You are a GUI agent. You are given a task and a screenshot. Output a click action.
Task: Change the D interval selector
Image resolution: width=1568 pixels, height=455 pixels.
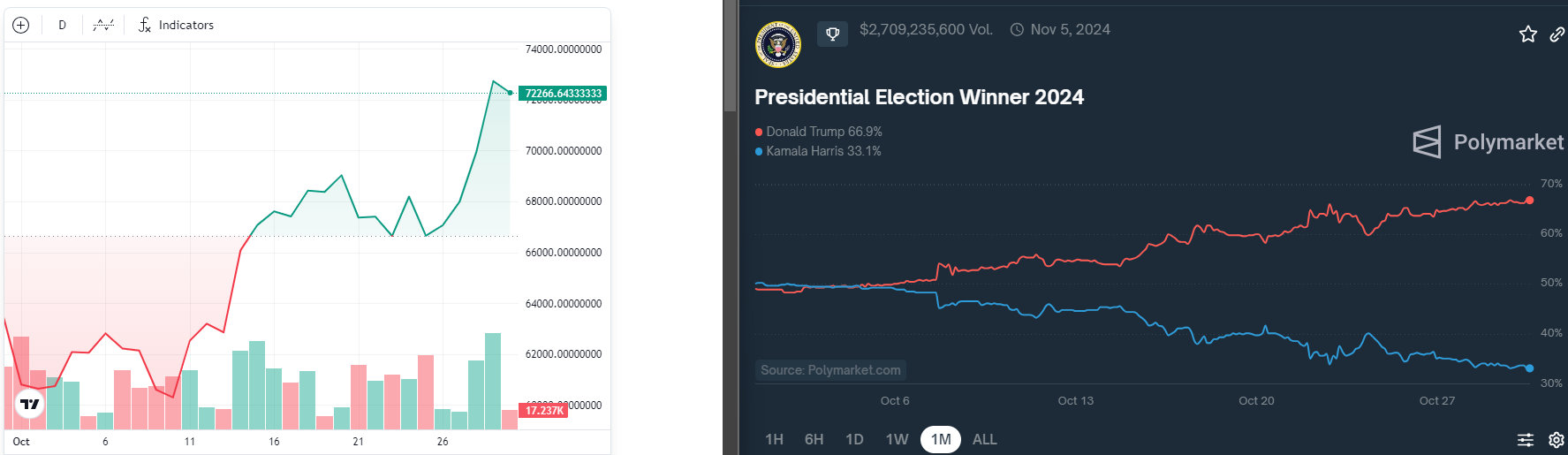pyautogui.click(x=62, y=25)
